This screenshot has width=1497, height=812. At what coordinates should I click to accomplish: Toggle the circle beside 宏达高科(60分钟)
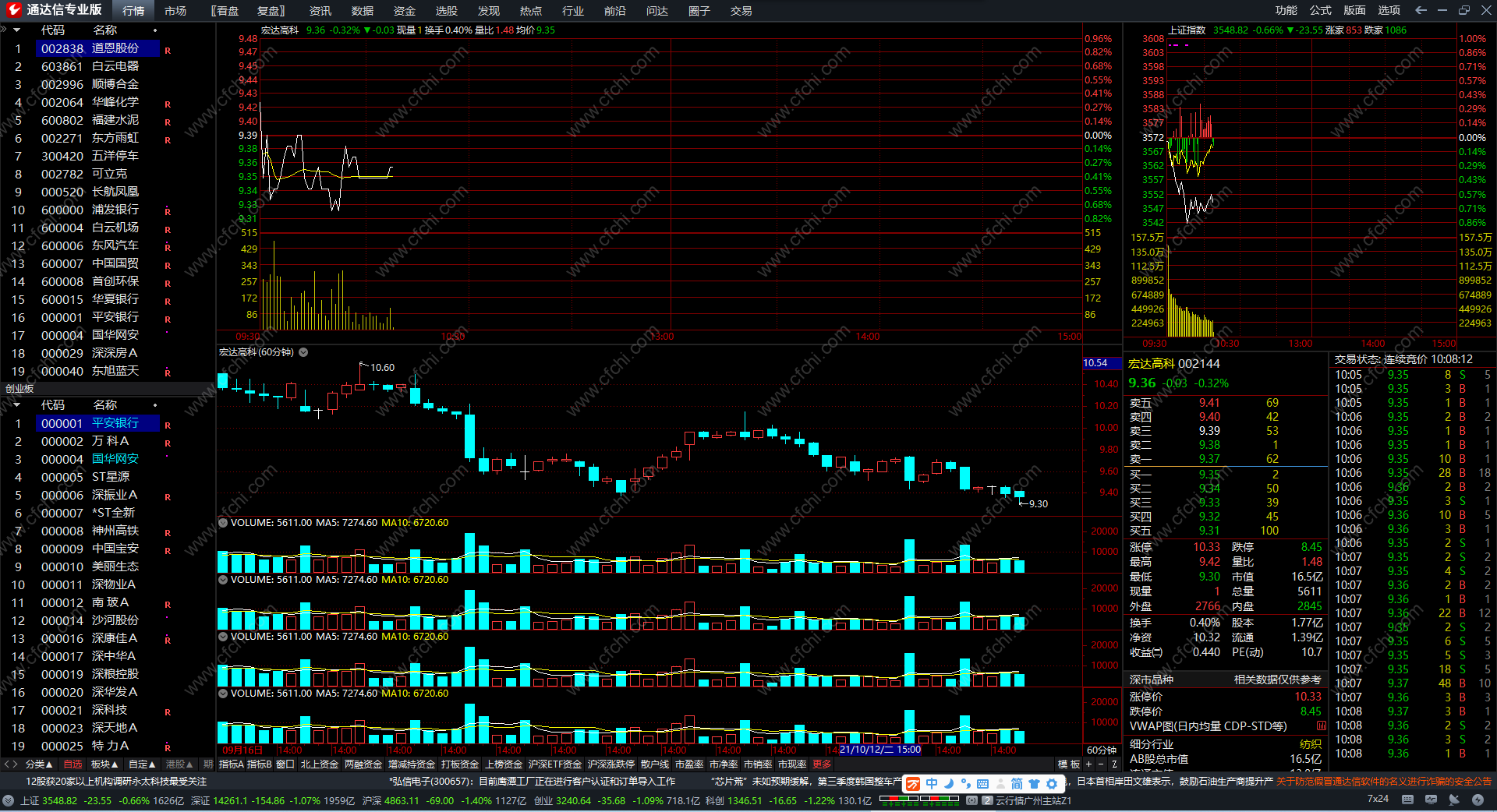point(303,352)
